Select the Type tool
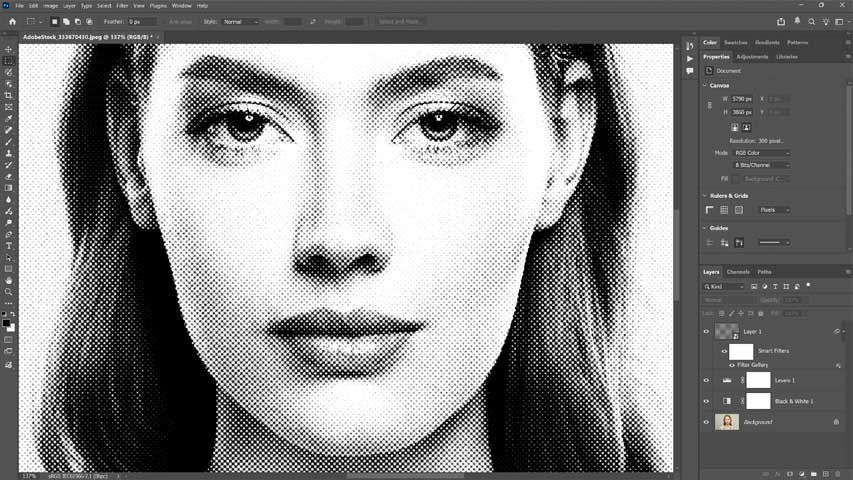This screenshot has width=853, height=480. pyautogui.click(x=9, y=246)
